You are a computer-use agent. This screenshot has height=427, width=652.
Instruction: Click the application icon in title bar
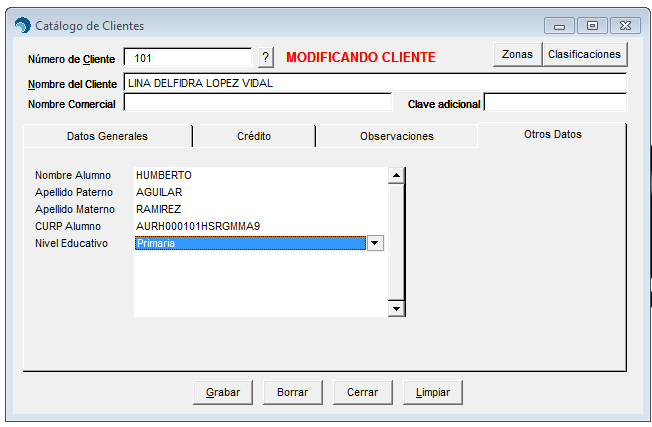[x=21, y=25]
